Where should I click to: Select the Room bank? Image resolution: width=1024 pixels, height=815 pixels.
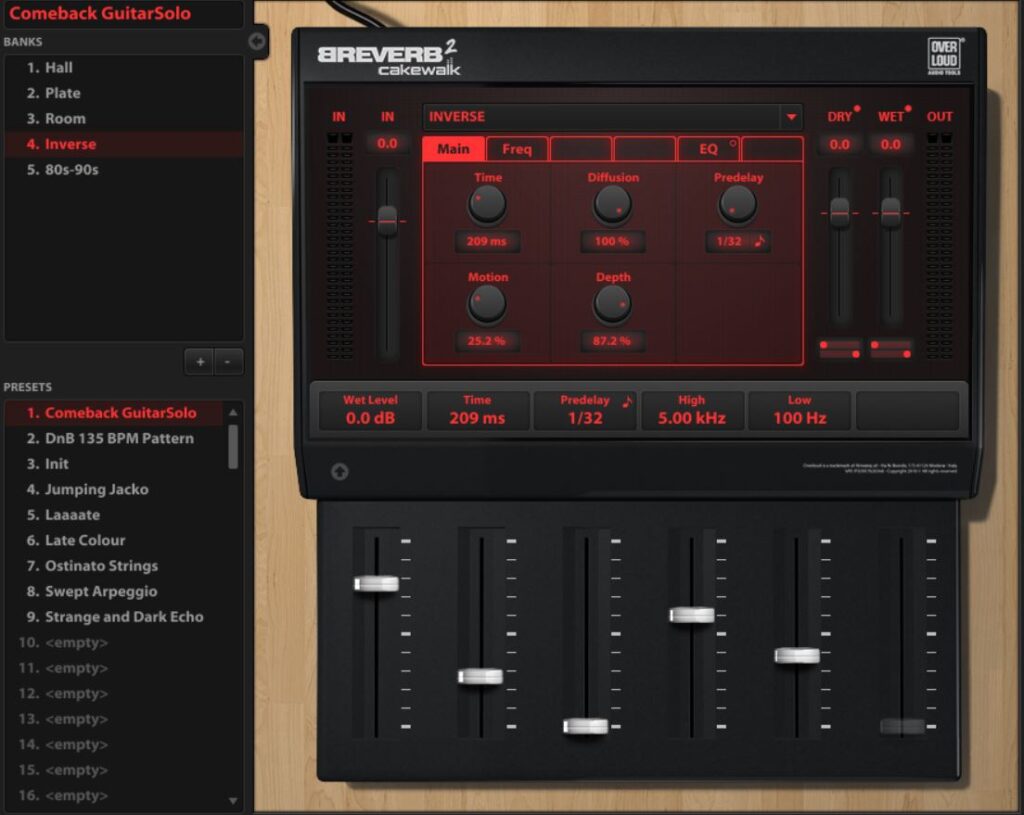pyautogui.click(x=124, y=118)
